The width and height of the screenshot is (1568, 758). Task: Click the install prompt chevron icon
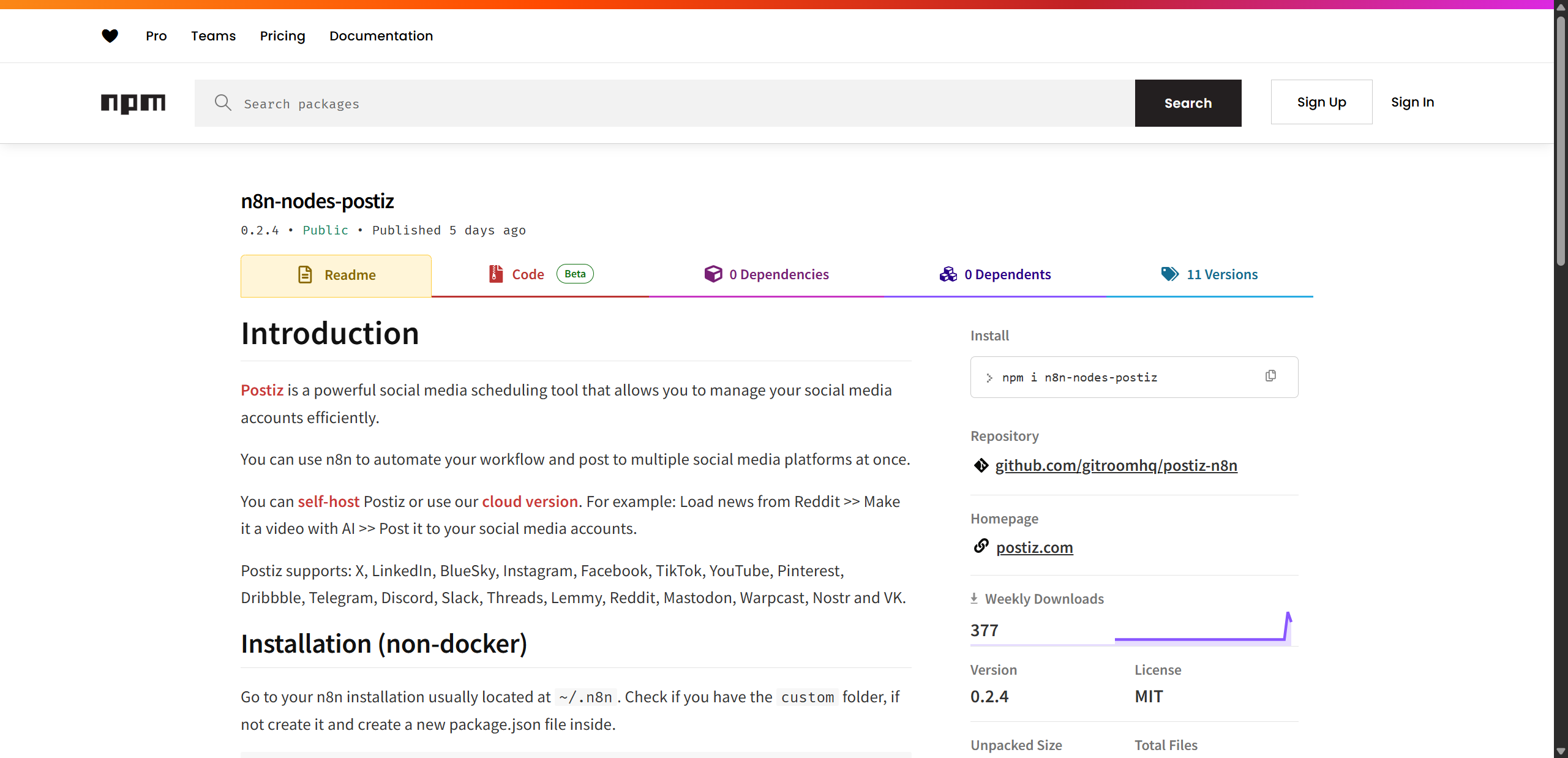click(x=989, y=378)
